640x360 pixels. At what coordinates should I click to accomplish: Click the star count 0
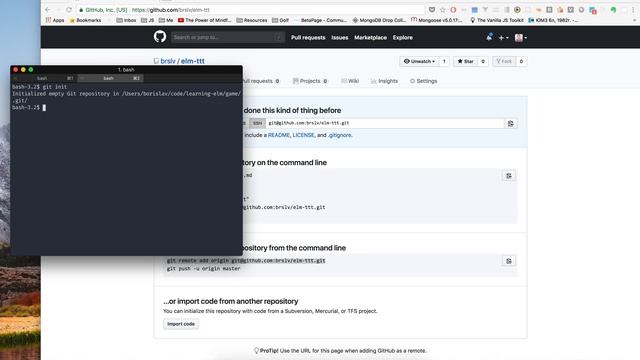tap(482, 61)
